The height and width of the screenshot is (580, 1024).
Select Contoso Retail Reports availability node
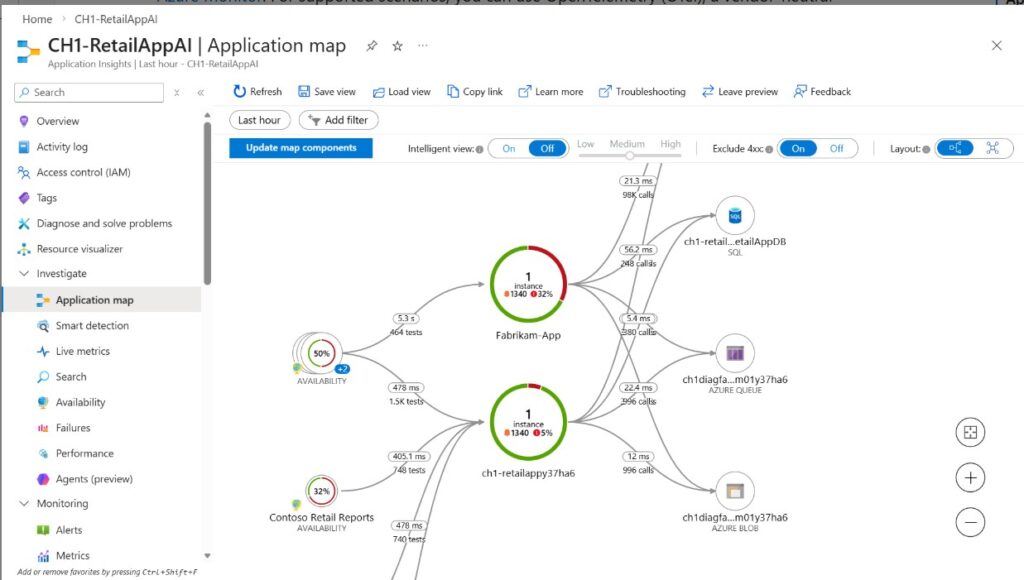coord(321,491)
